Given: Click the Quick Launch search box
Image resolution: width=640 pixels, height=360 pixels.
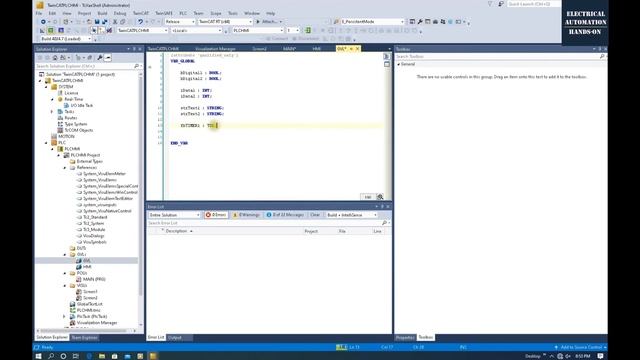Looking at the screenshot, I should click(x=533, y=4).
